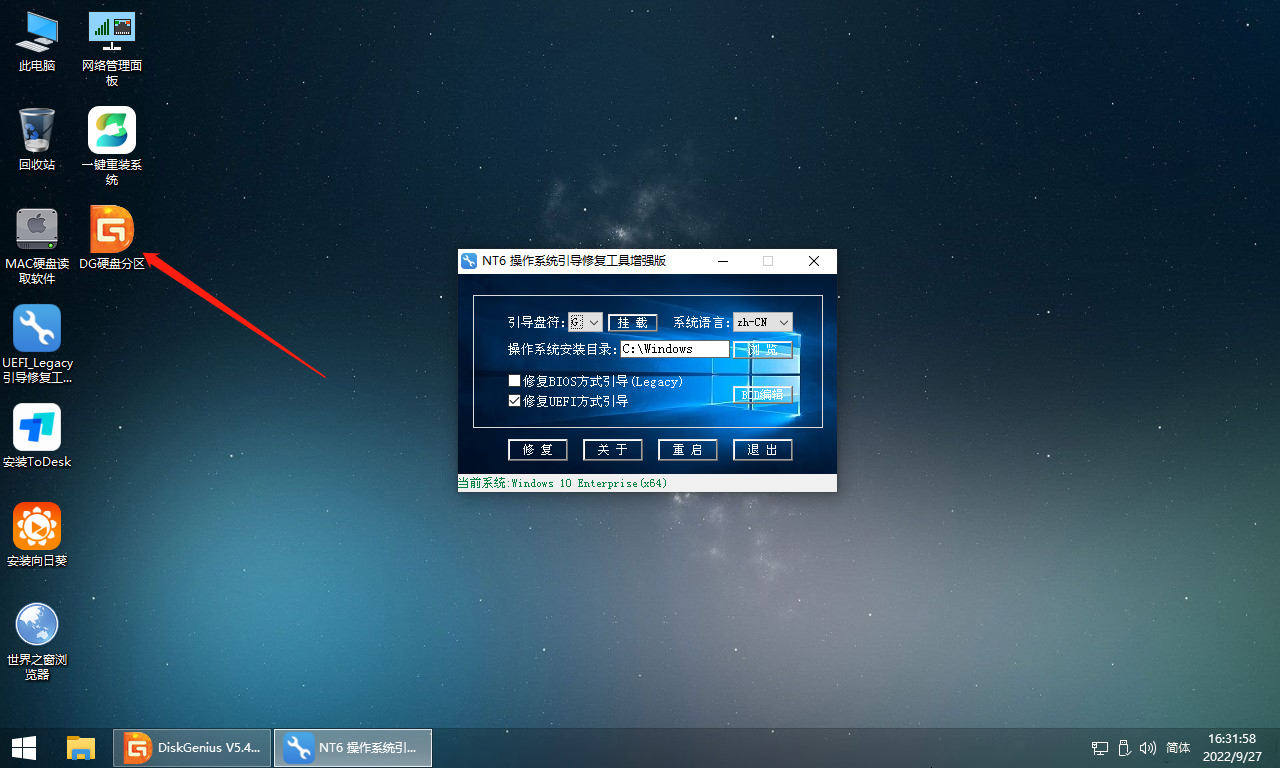Viewport: 1280px width, 768px height.
Task: Open the DG硬盘分区 desktop icon
Action: pos(112,230)
